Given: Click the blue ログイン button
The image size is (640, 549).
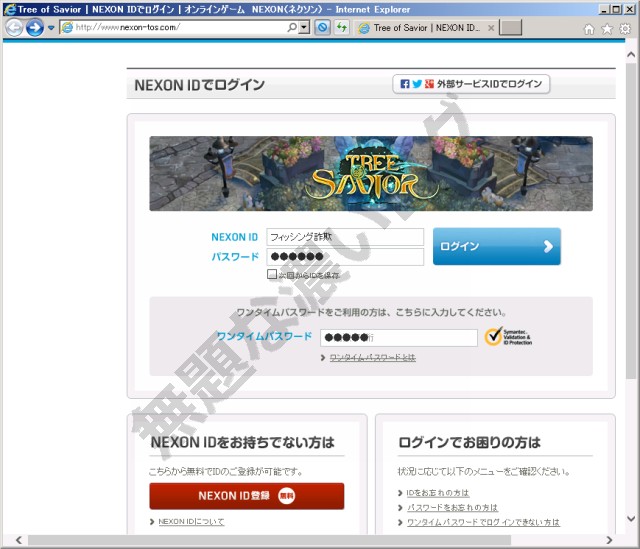Looking at the screenshot, I should (x=497, y=247).
